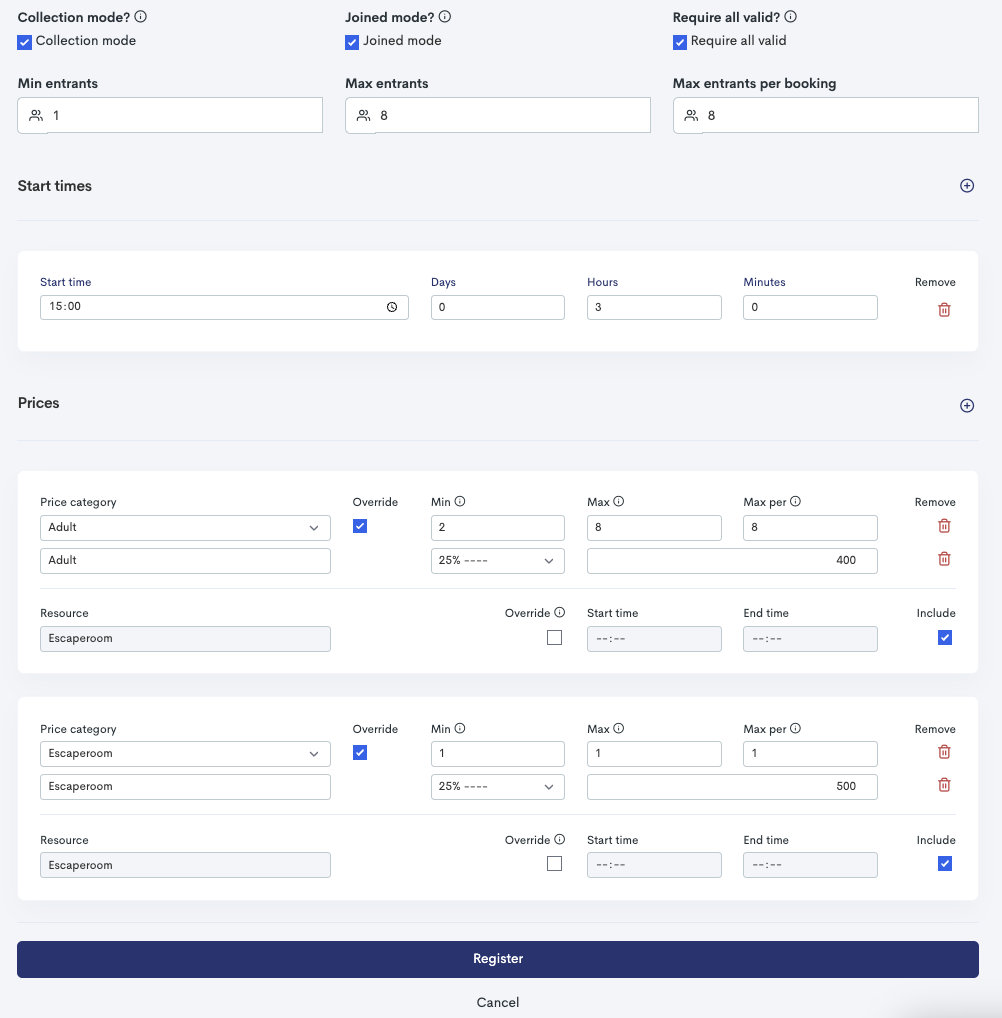Focus the Max entrants field
Viewport: 1002px width, 1018px height.
497,116
